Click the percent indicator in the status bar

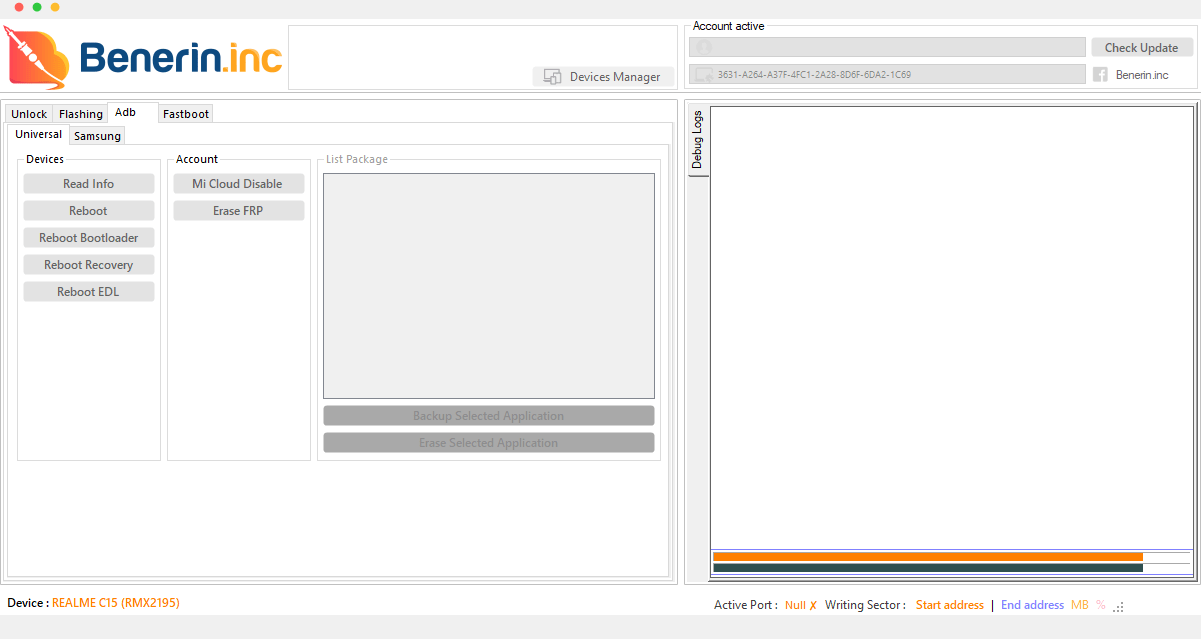pos(1099,604)
